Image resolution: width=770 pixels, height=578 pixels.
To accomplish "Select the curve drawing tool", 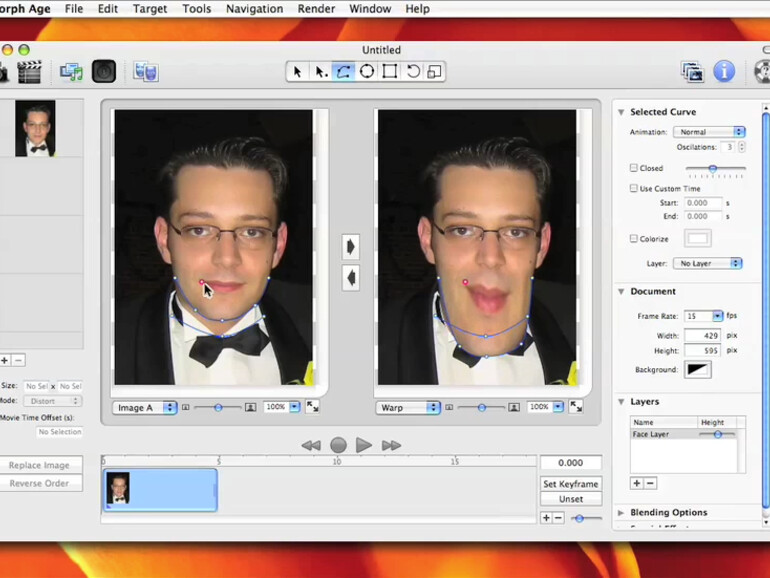I will [x=343, y=71].
